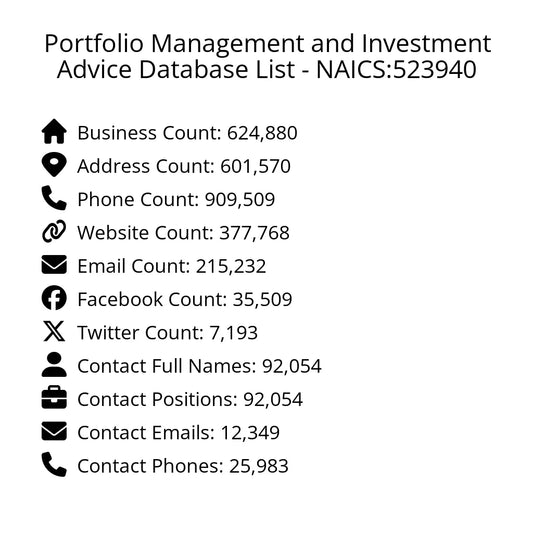Click the Phone Count: 909,509 text
Viewport: 533px width, 533px height.
click(x=176, y=199)
